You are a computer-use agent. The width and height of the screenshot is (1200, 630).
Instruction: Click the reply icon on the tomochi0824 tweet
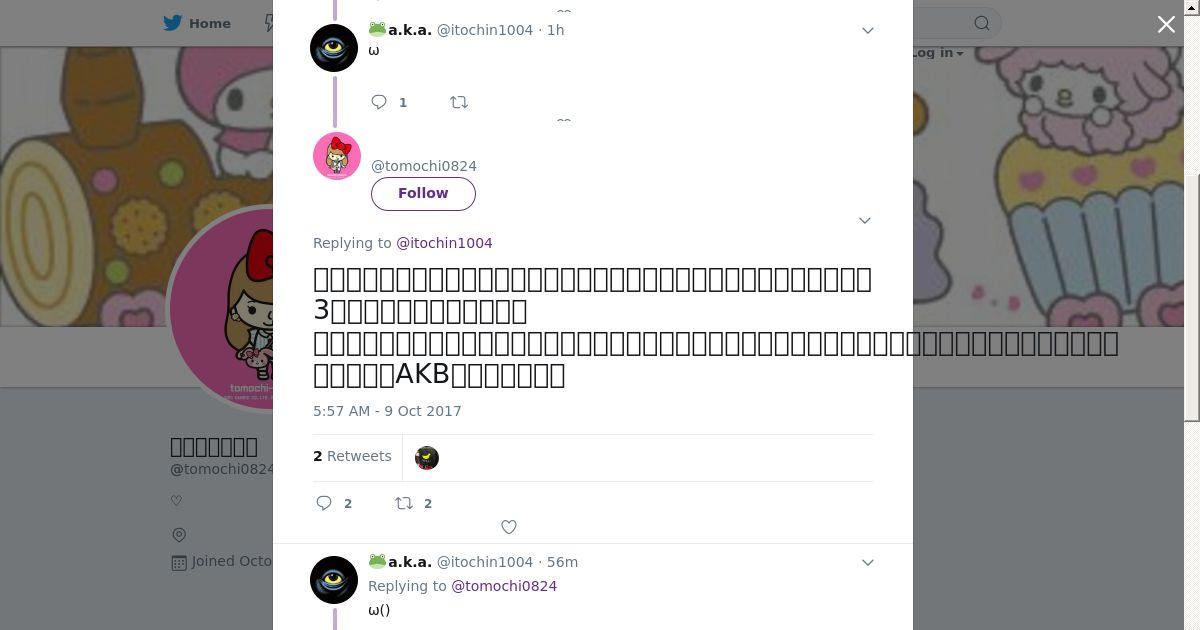[324, 503]
